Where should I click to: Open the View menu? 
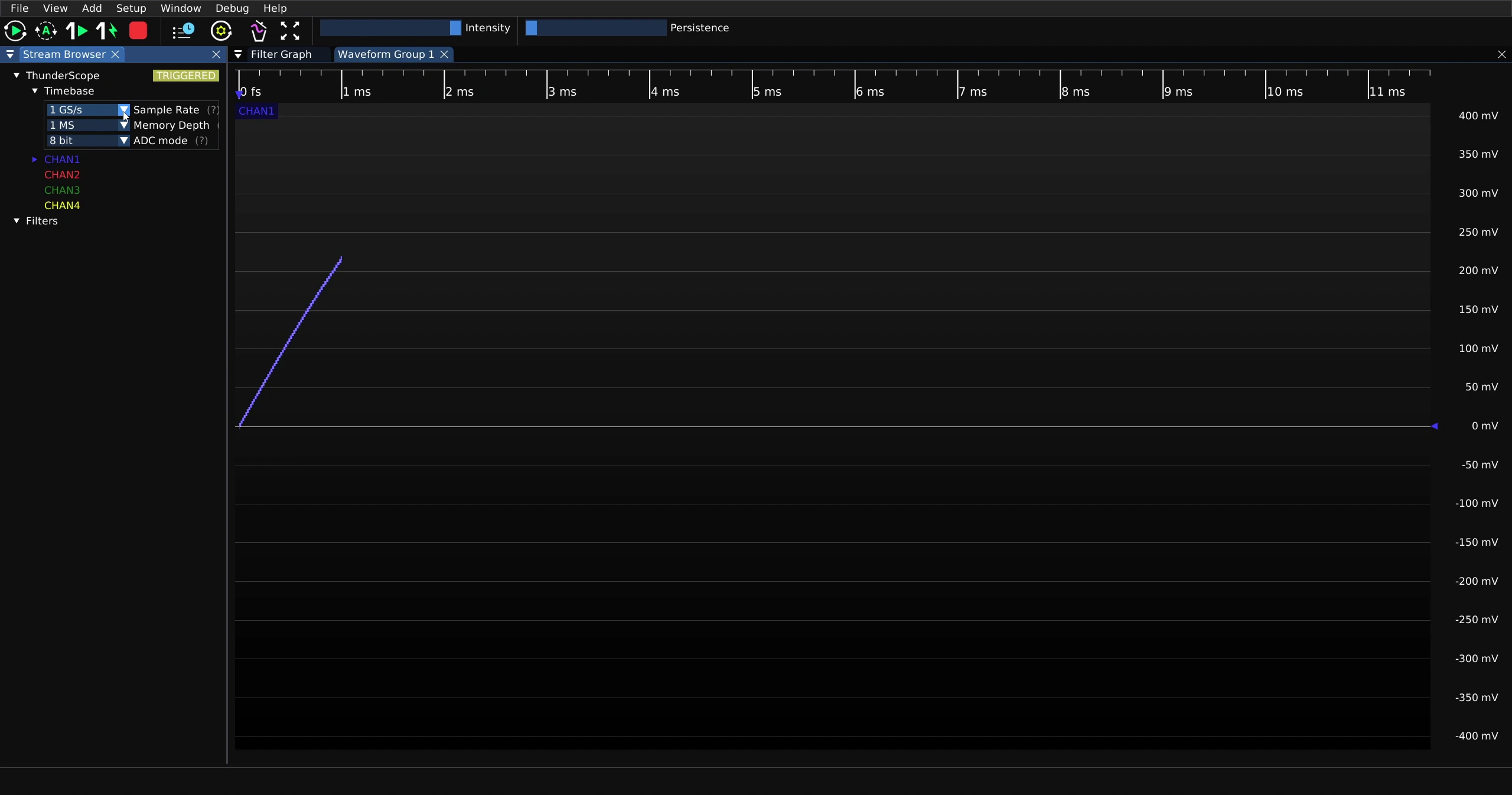55,8
